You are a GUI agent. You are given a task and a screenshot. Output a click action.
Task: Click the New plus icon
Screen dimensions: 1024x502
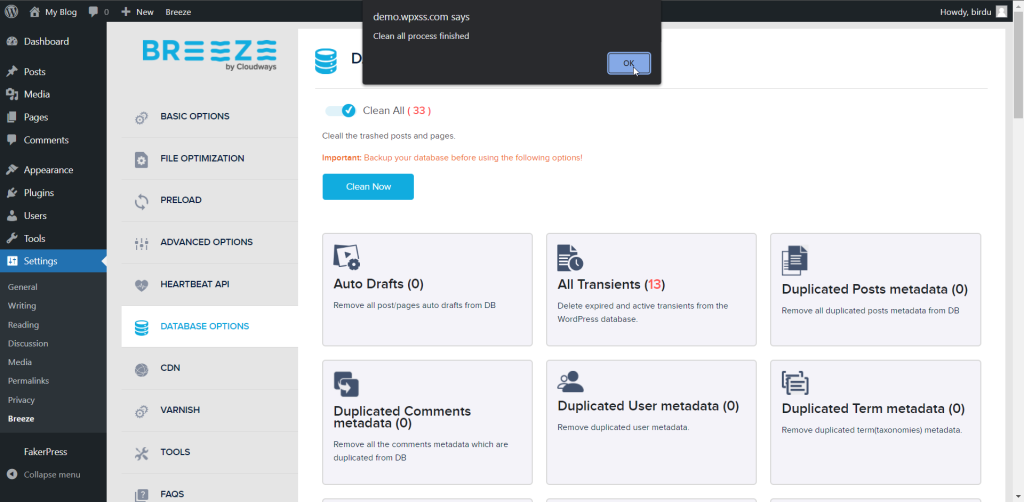tap(126, 12)
